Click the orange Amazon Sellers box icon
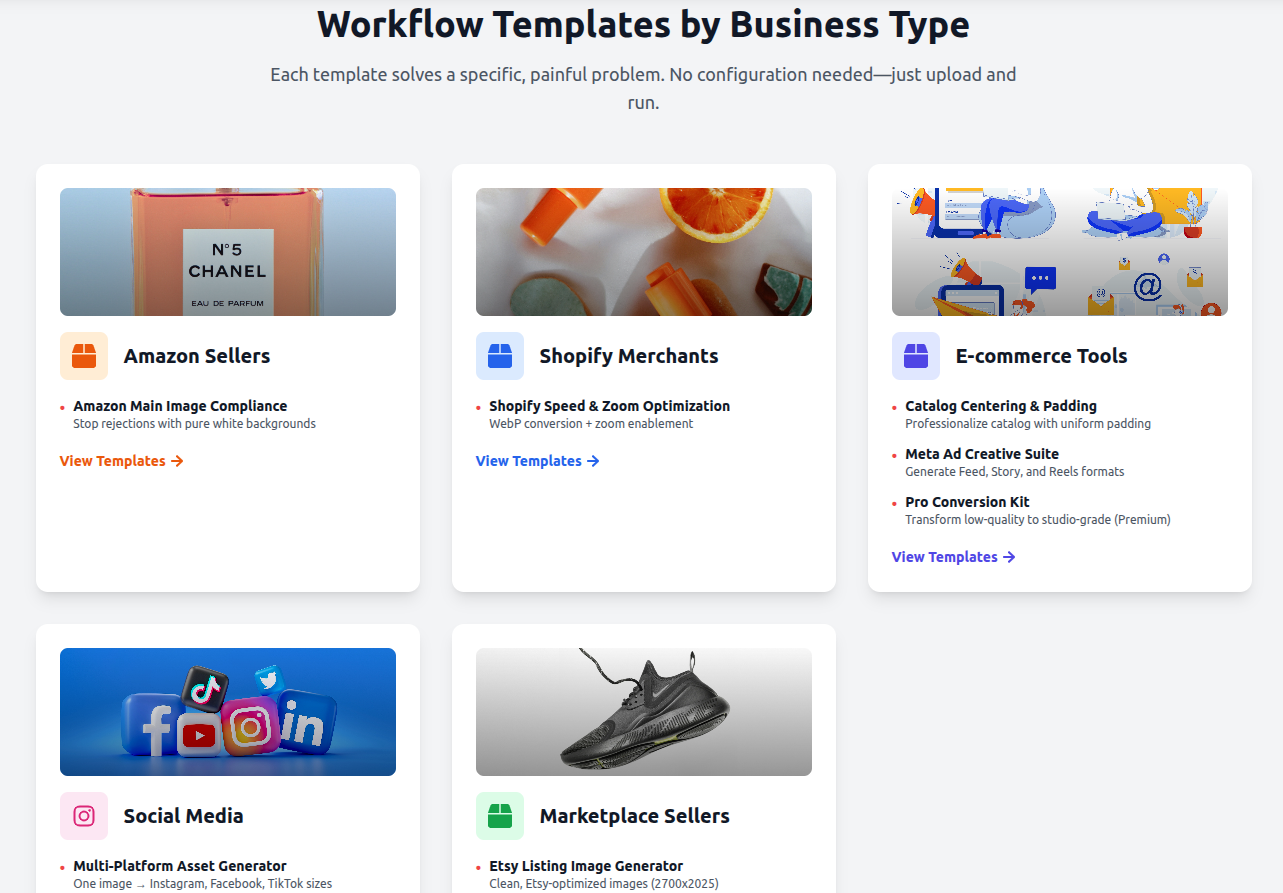Image resolution: width=1283 pixels, height=893 pixels. (x=84, y=356)
